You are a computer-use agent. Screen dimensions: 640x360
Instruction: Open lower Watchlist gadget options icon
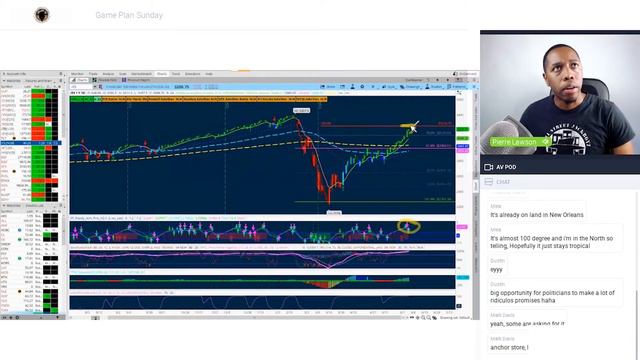click(60, 206)
